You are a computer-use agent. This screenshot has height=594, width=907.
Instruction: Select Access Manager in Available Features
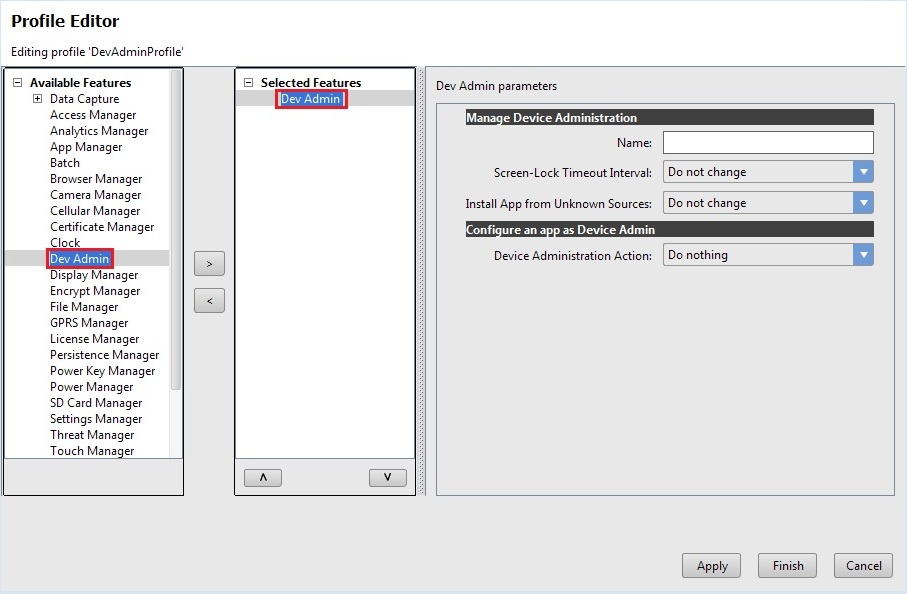(x=93, y=115)
